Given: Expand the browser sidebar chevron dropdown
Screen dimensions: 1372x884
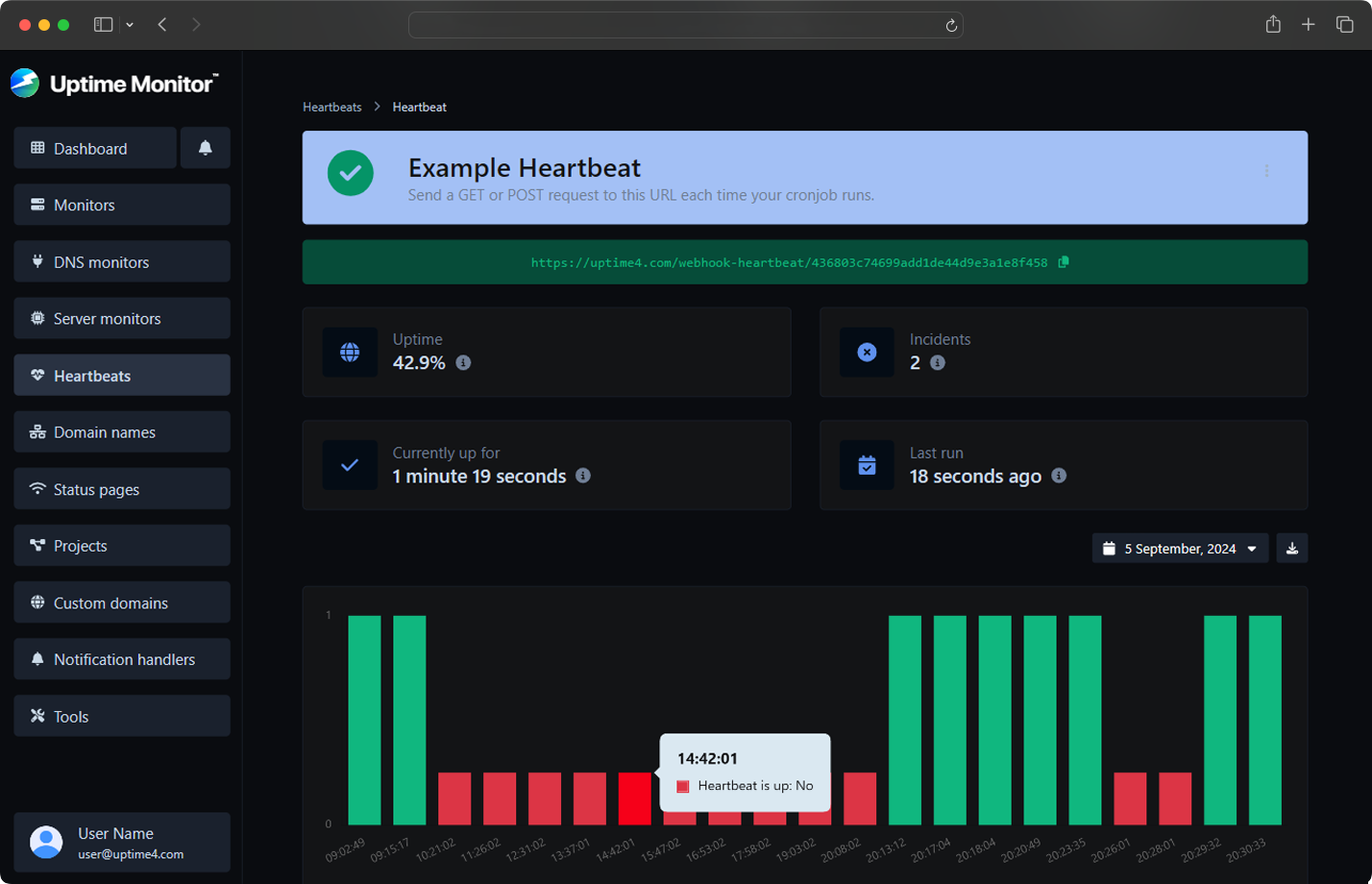Looking at the screenshot, I should pos(129,25).
